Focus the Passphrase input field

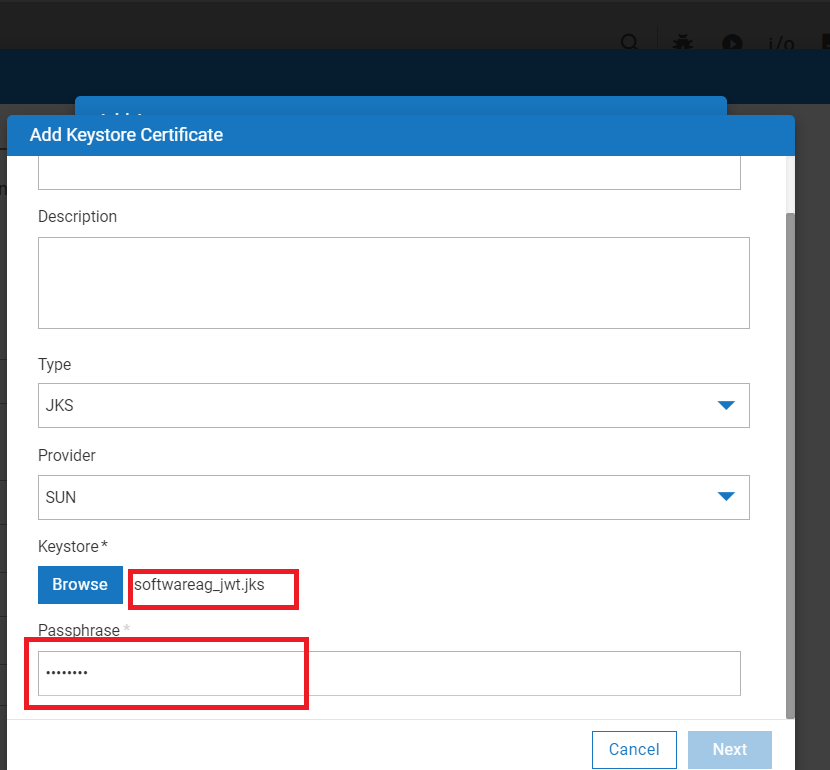coord(389,674)
